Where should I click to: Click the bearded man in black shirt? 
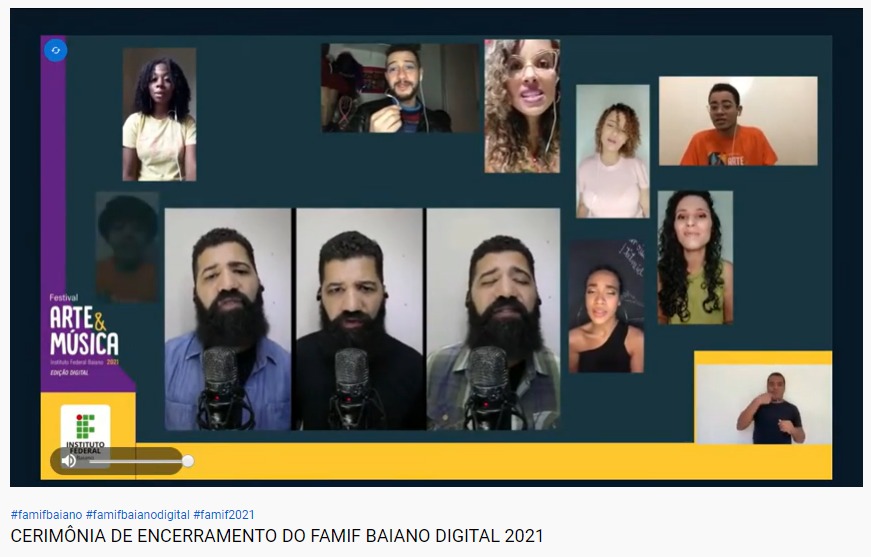pyautogui.click(x=359, y=318)
